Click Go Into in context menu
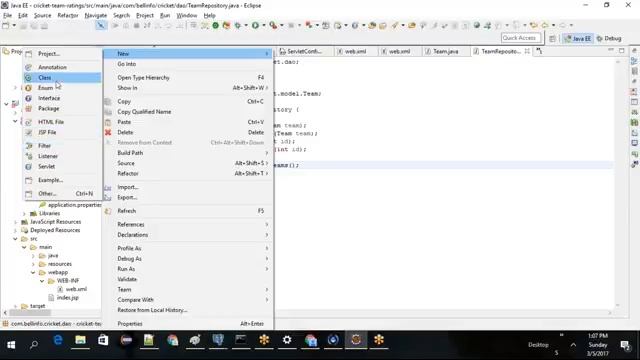The height and width of the screenshot is (360, 640). [x=188, y=64]
